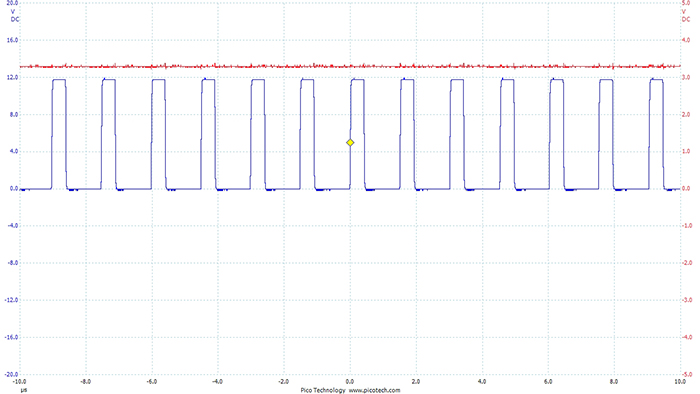This screenshot has height=394, width=700.
Task: Click the time axis "-8.0" label
Action: click(86, 382)
